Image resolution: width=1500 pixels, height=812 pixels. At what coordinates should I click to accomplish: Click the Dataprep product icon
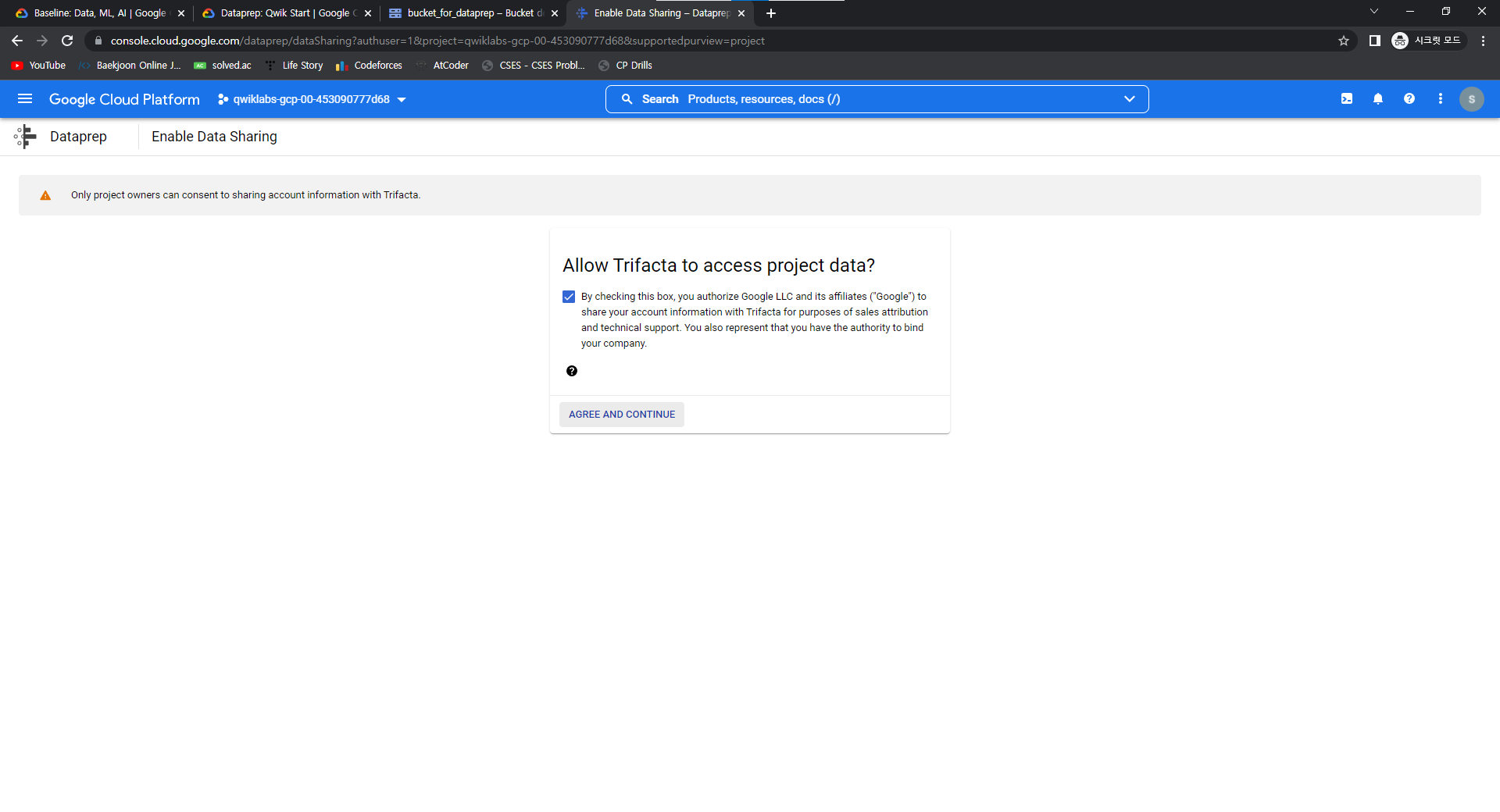[x=25, y=137]
